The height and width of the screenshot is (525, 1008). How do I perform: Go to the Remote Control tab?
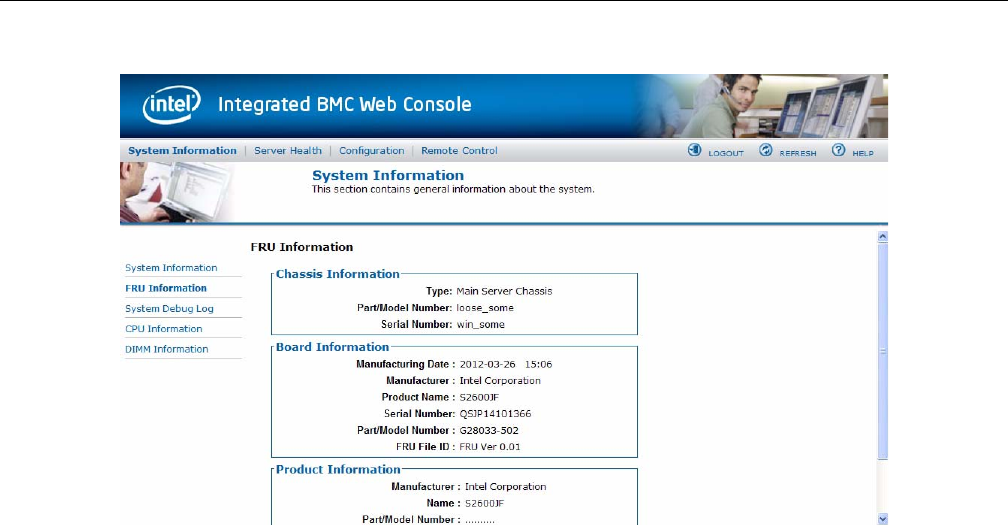click(459, 150)
